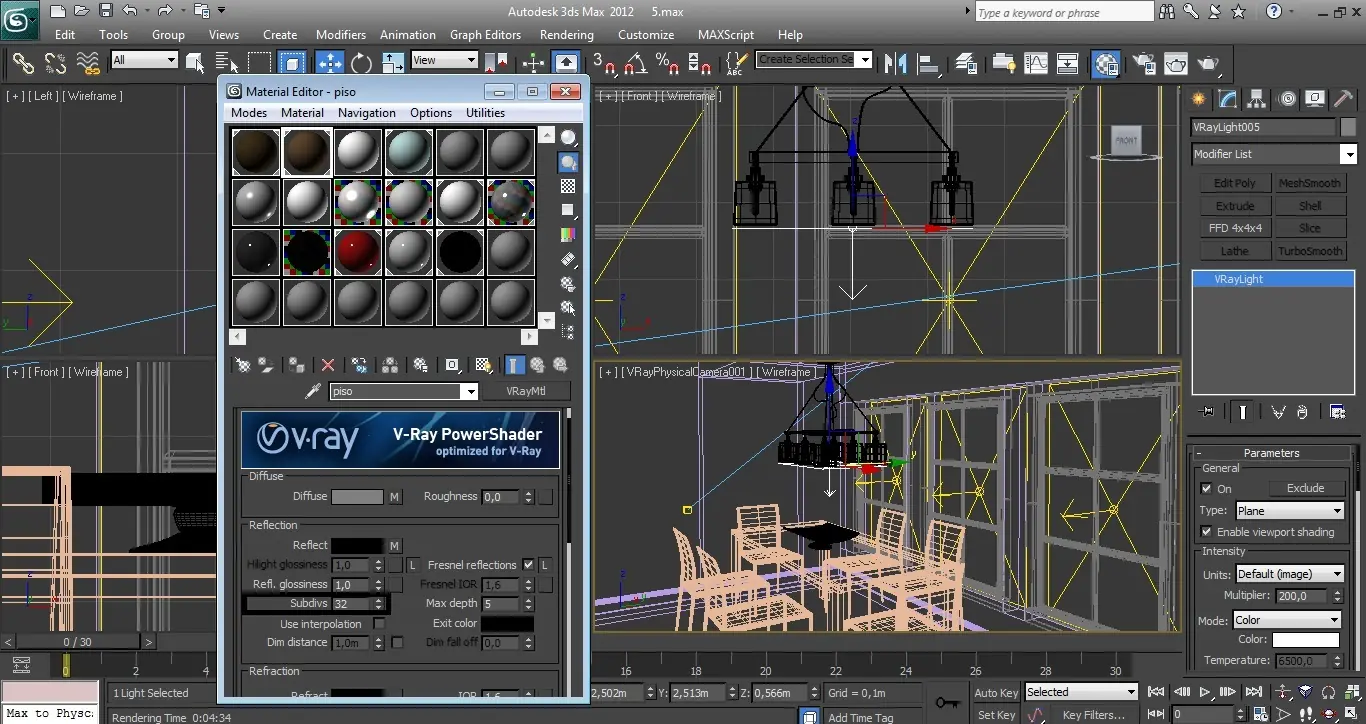Click the Reflect color swatch
1366x724 pixels.
coord(357,545)
